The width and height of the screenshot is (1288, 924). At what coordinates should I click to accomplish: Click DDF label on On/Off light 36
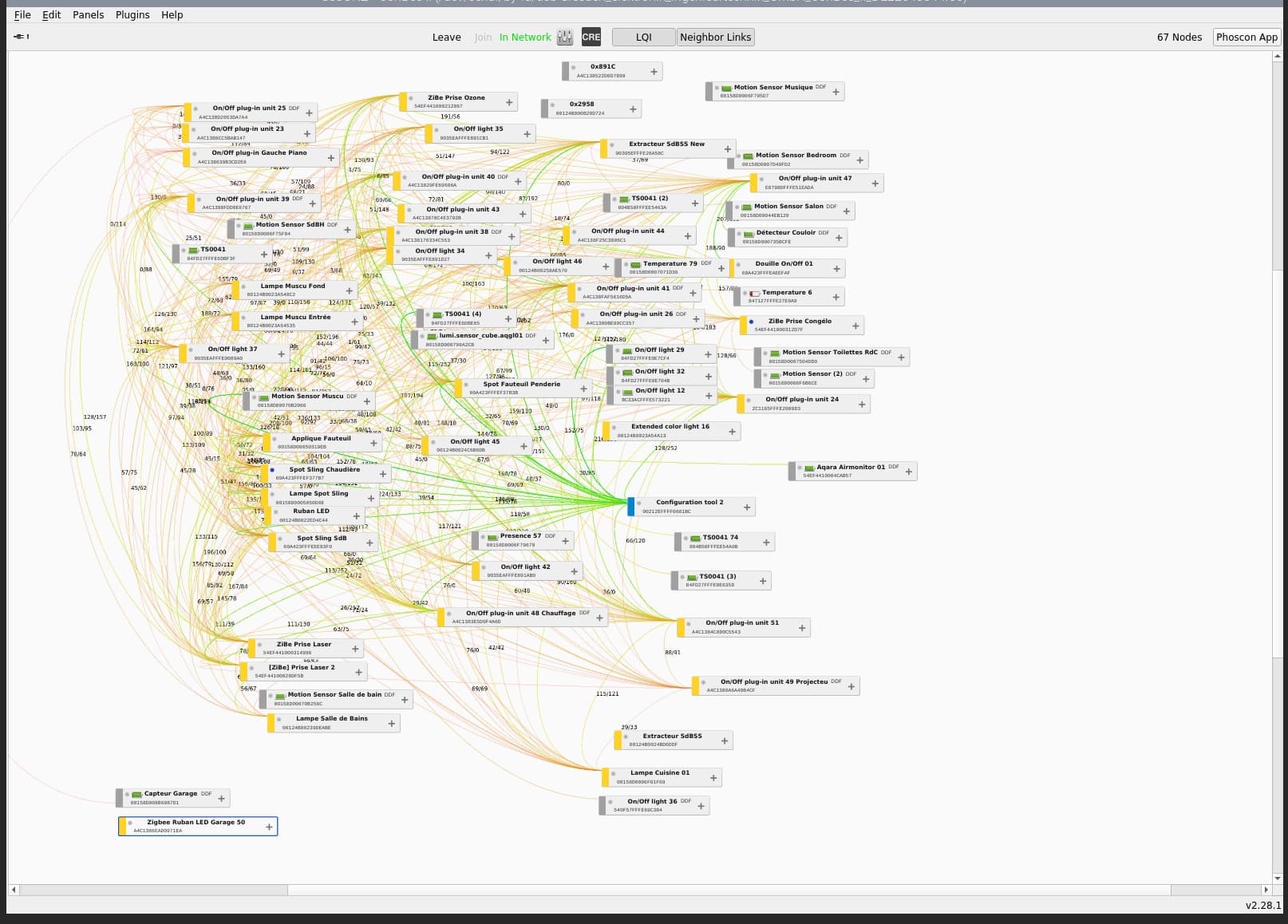tap(686, 801)
